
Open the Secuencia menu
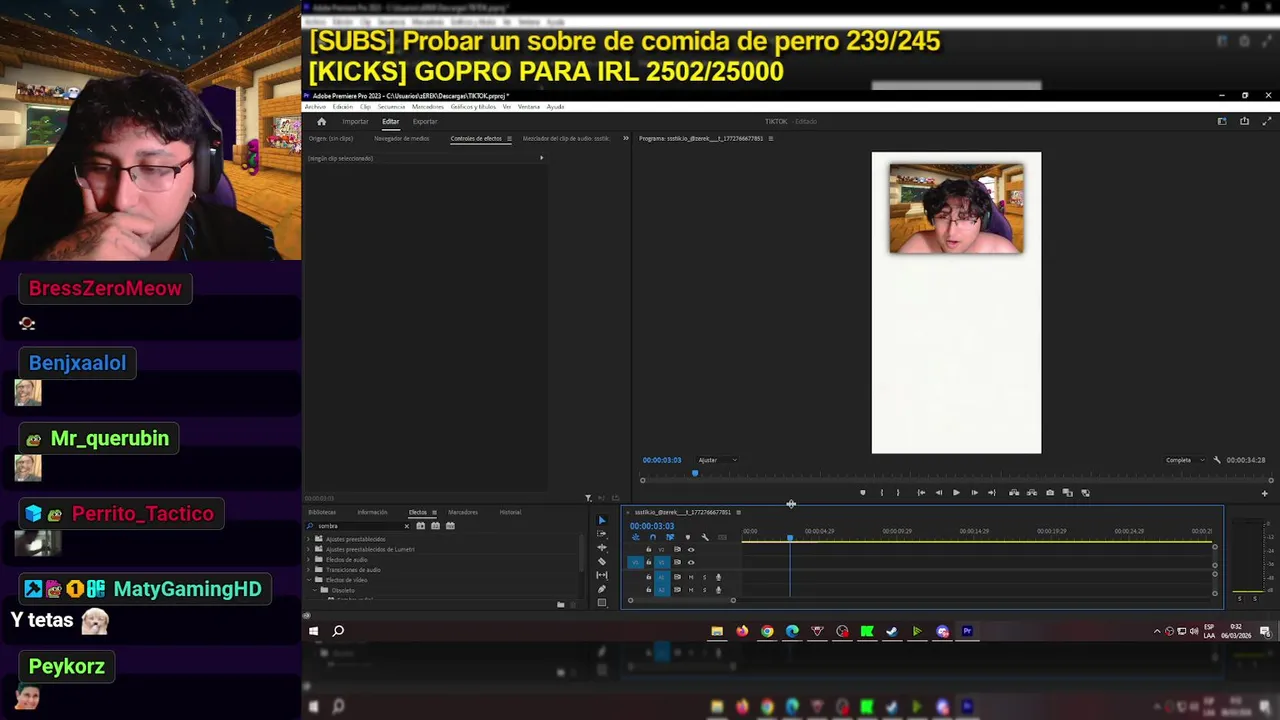[391, 107]
